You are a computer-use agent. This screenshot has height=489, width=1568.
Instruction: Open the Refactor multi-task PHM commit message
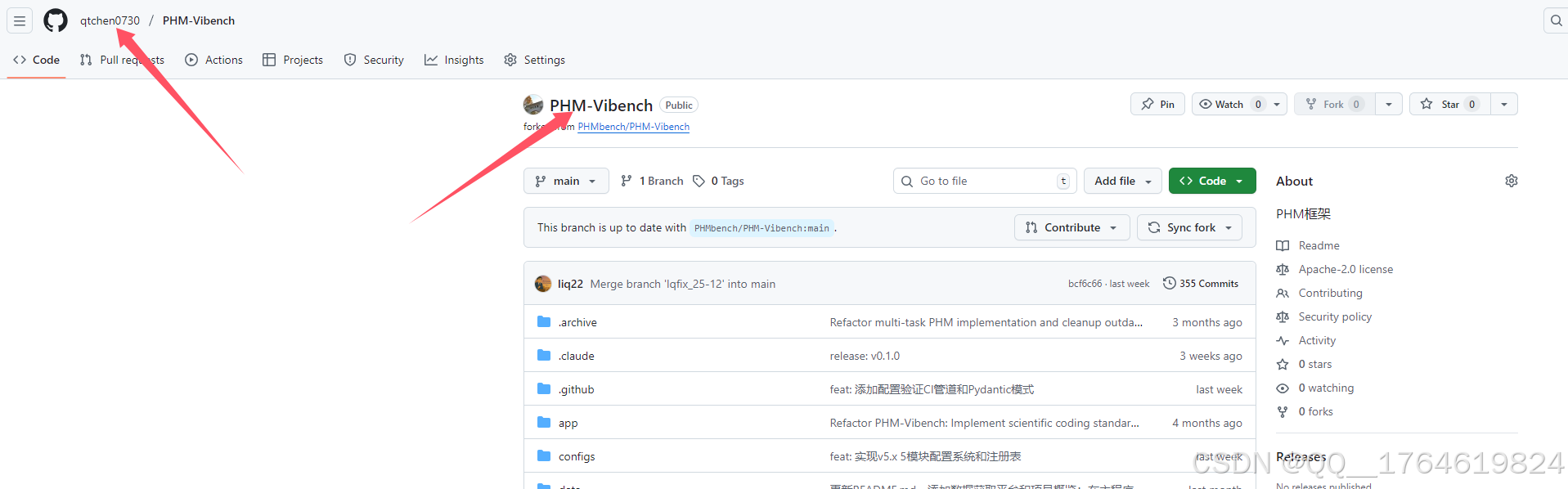[x=986, y=322]
